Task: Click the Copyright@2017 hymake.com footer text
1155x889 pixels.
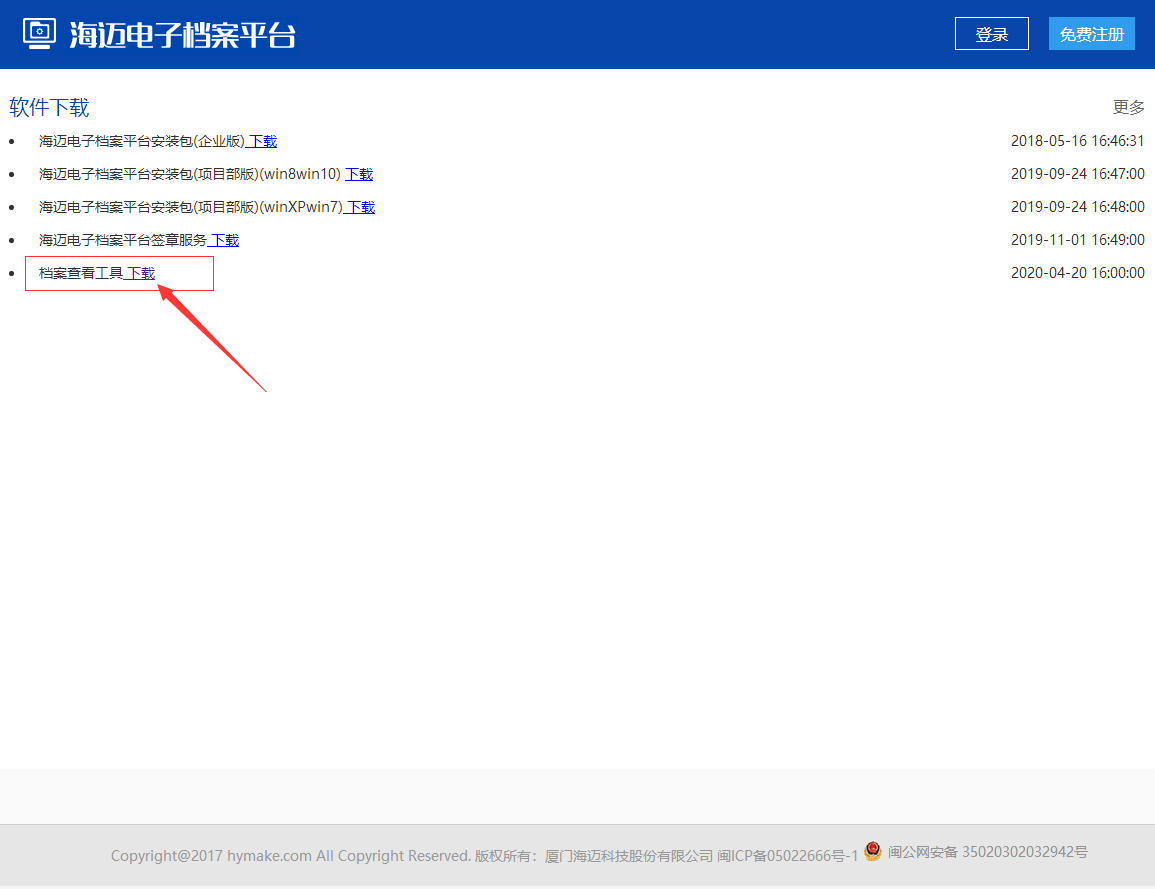Action: click(211, 856)
